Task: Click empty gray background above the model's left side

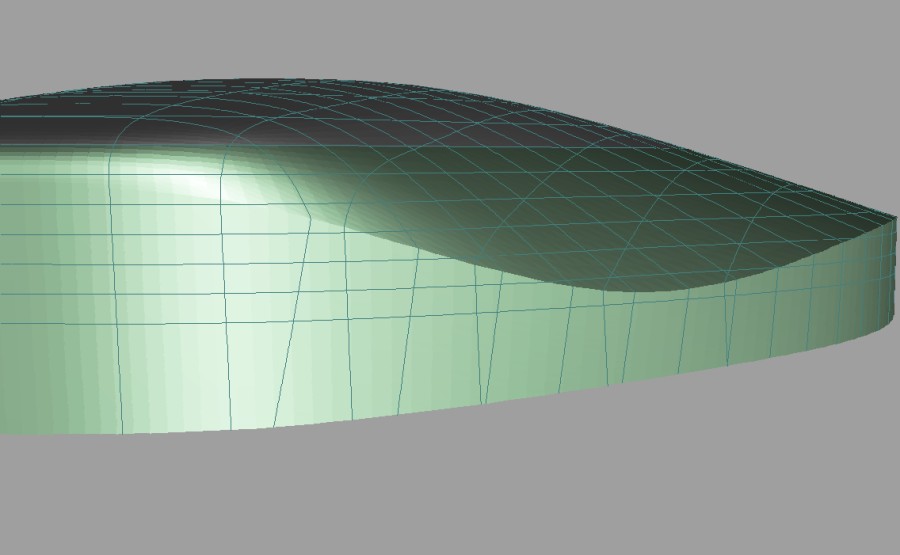Action: 150,40
